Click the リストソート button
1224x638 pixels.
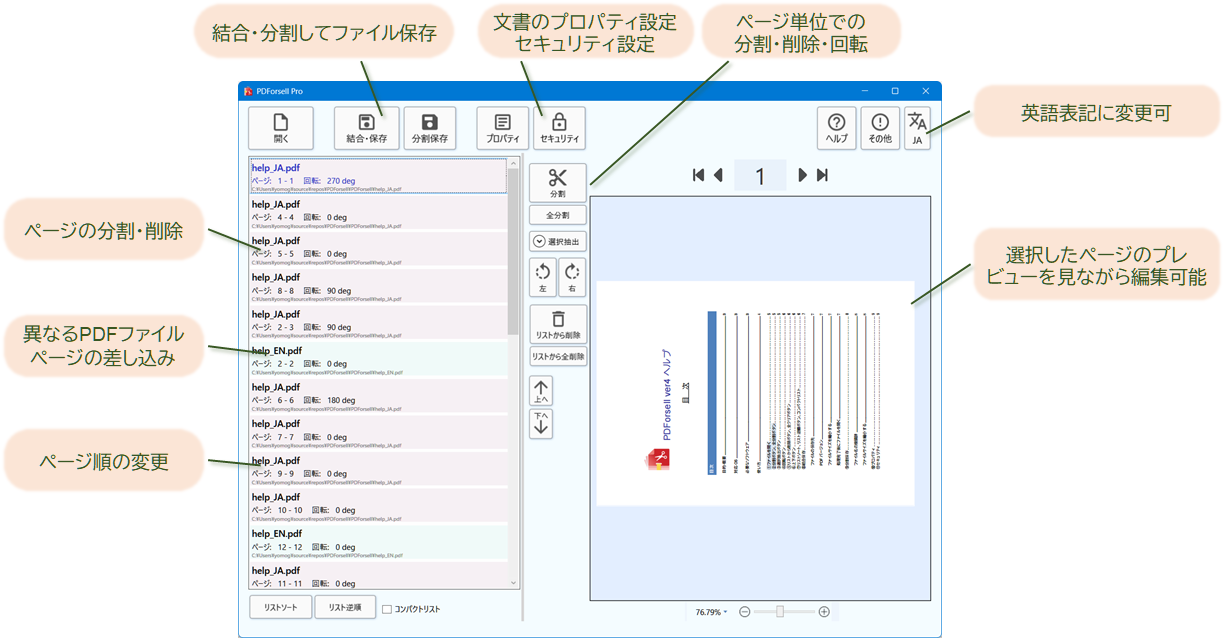click(280, 607)
